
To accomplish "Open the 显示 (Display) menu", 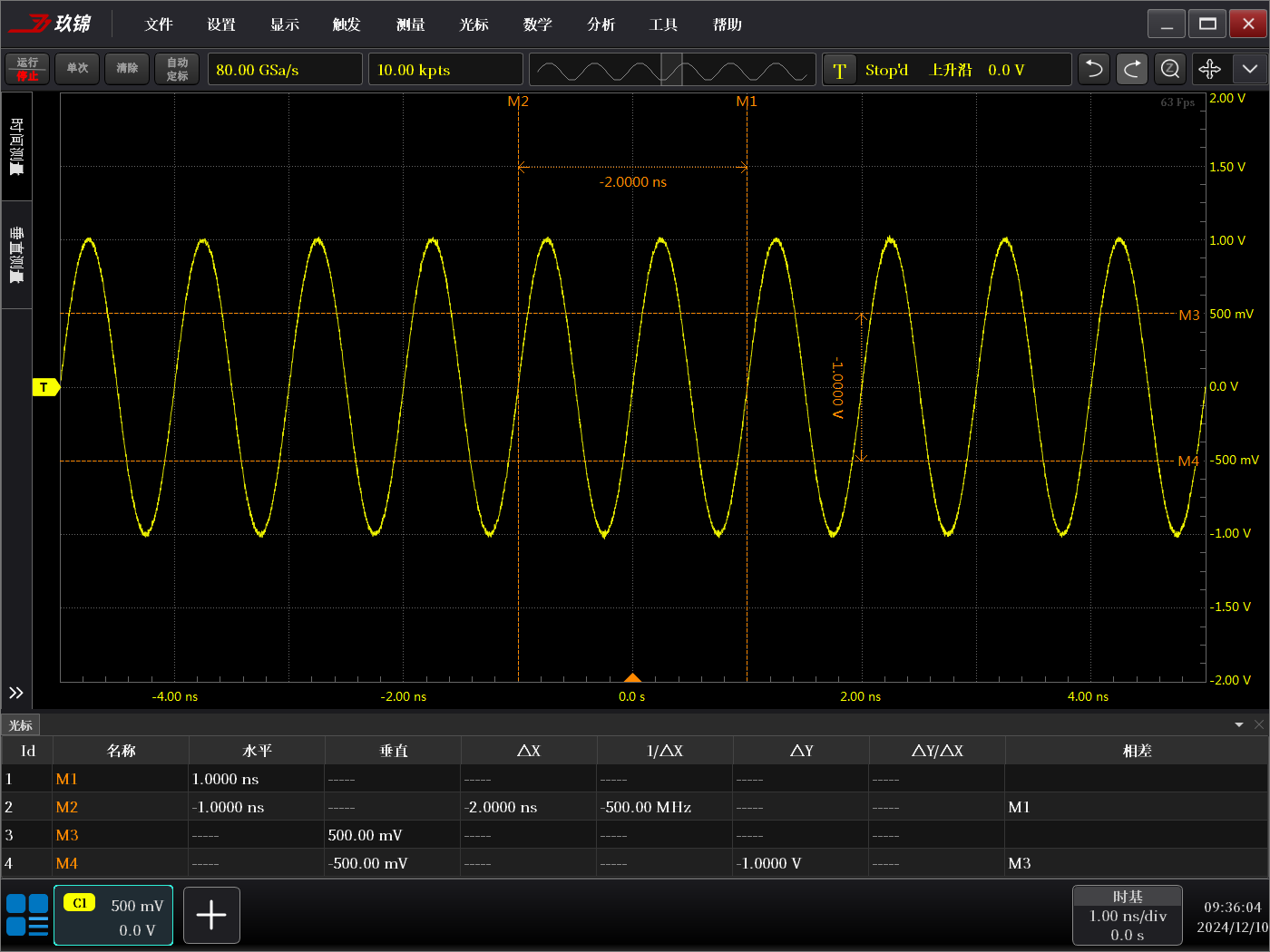I will point(285,24).
